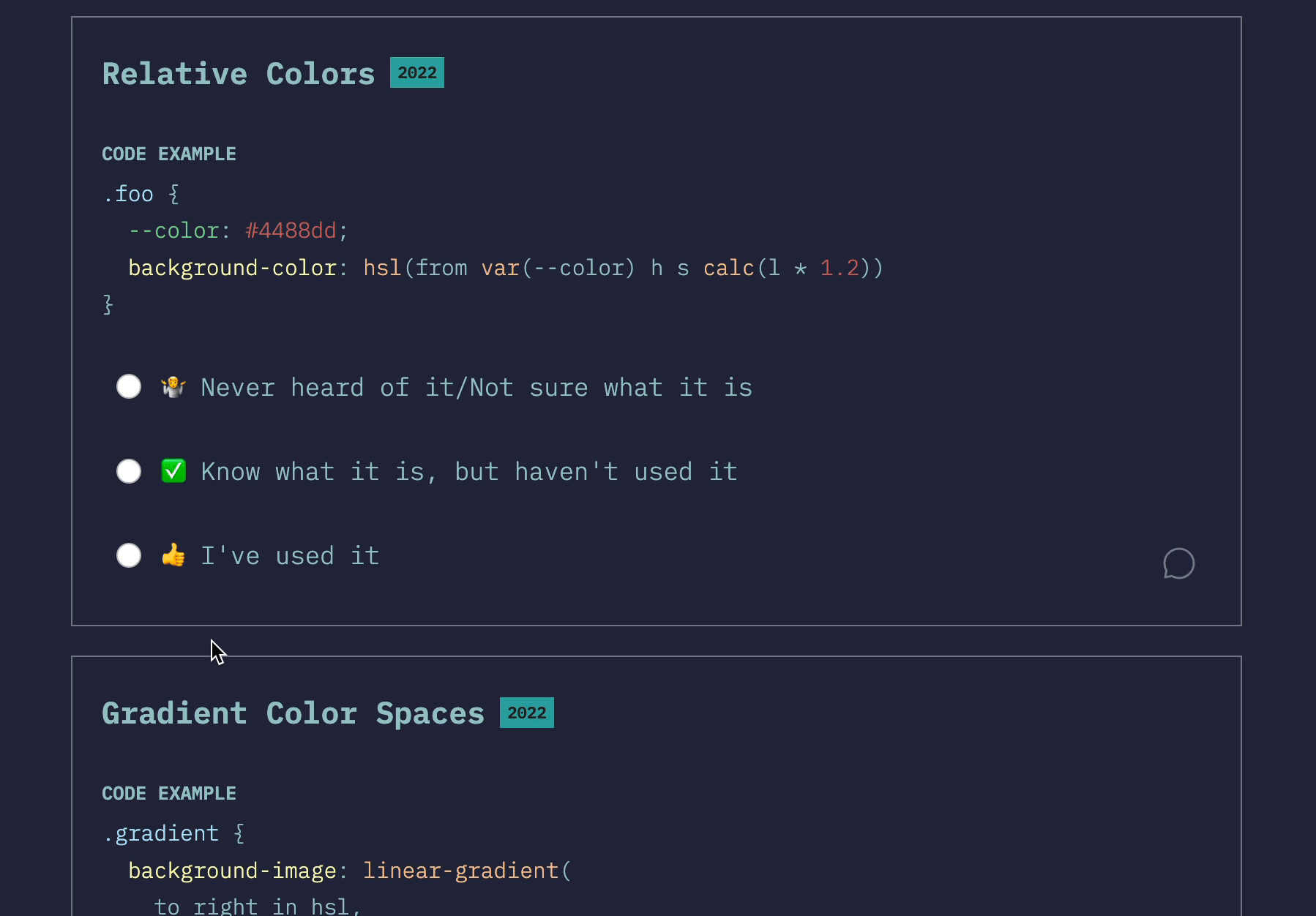This screenshot has width=1316, height=916.
Task: Select the "Never heard of it" radio button
Action: tap(129, 386)
